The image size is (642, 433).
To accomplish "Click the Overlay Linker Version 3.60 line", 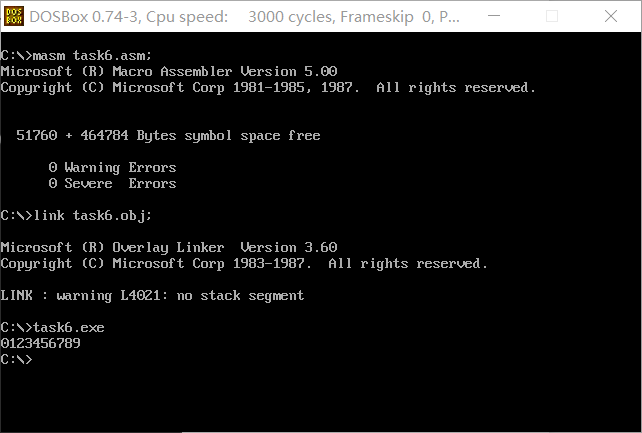I will click(x=168, y=248).
